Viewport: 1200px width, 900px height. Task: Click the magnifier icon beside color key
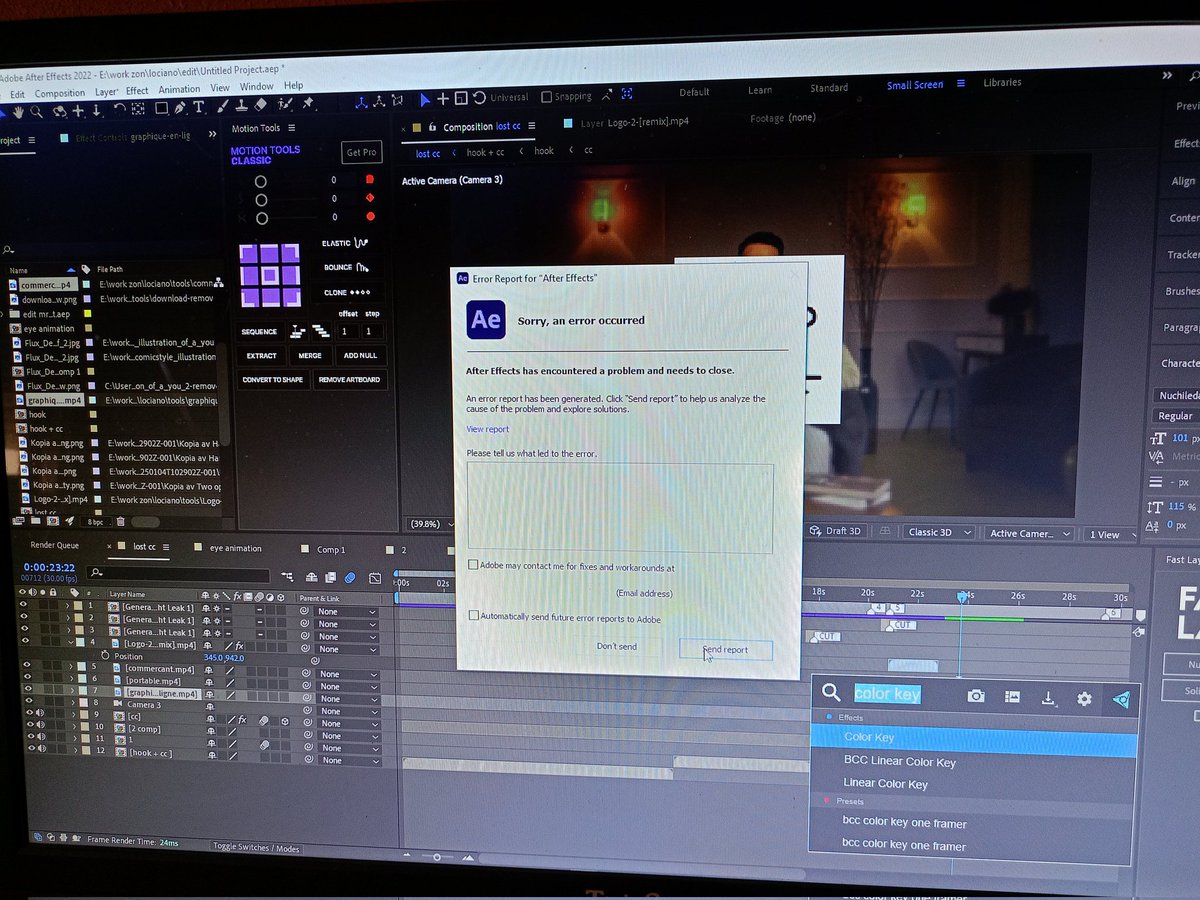[x=831, y=692]
